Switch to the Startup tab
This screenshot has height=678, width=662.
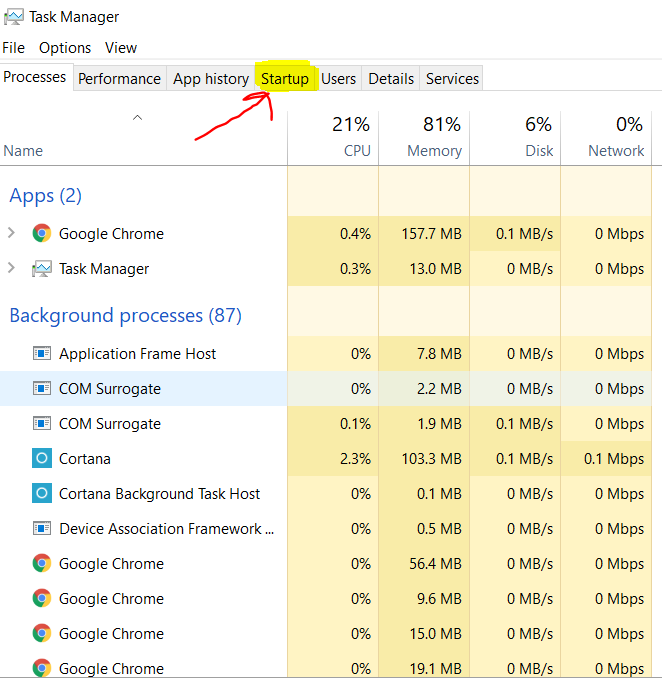(x=285, y=79)
